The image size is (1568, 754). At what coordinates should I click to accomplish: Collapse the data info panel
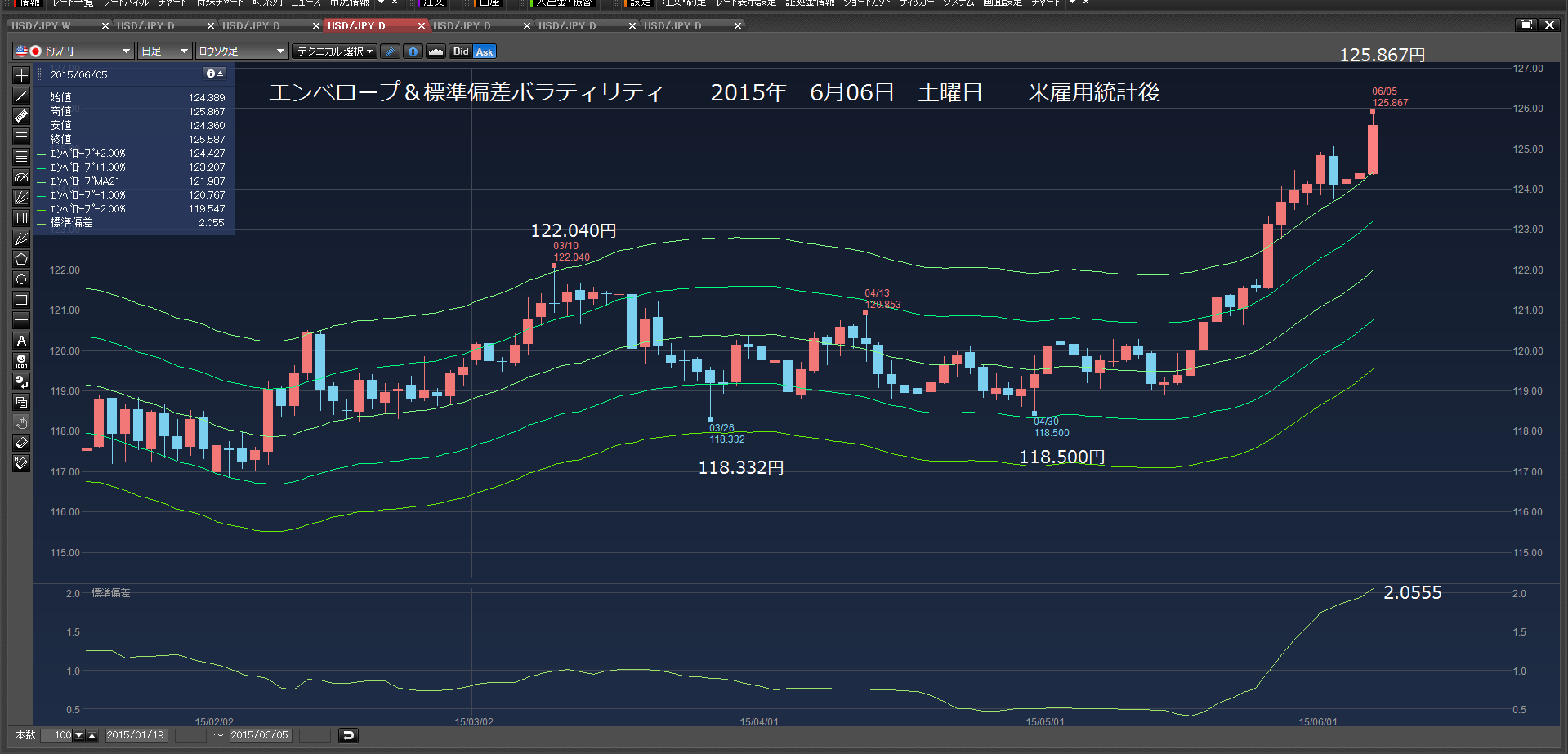pos(215,74)
